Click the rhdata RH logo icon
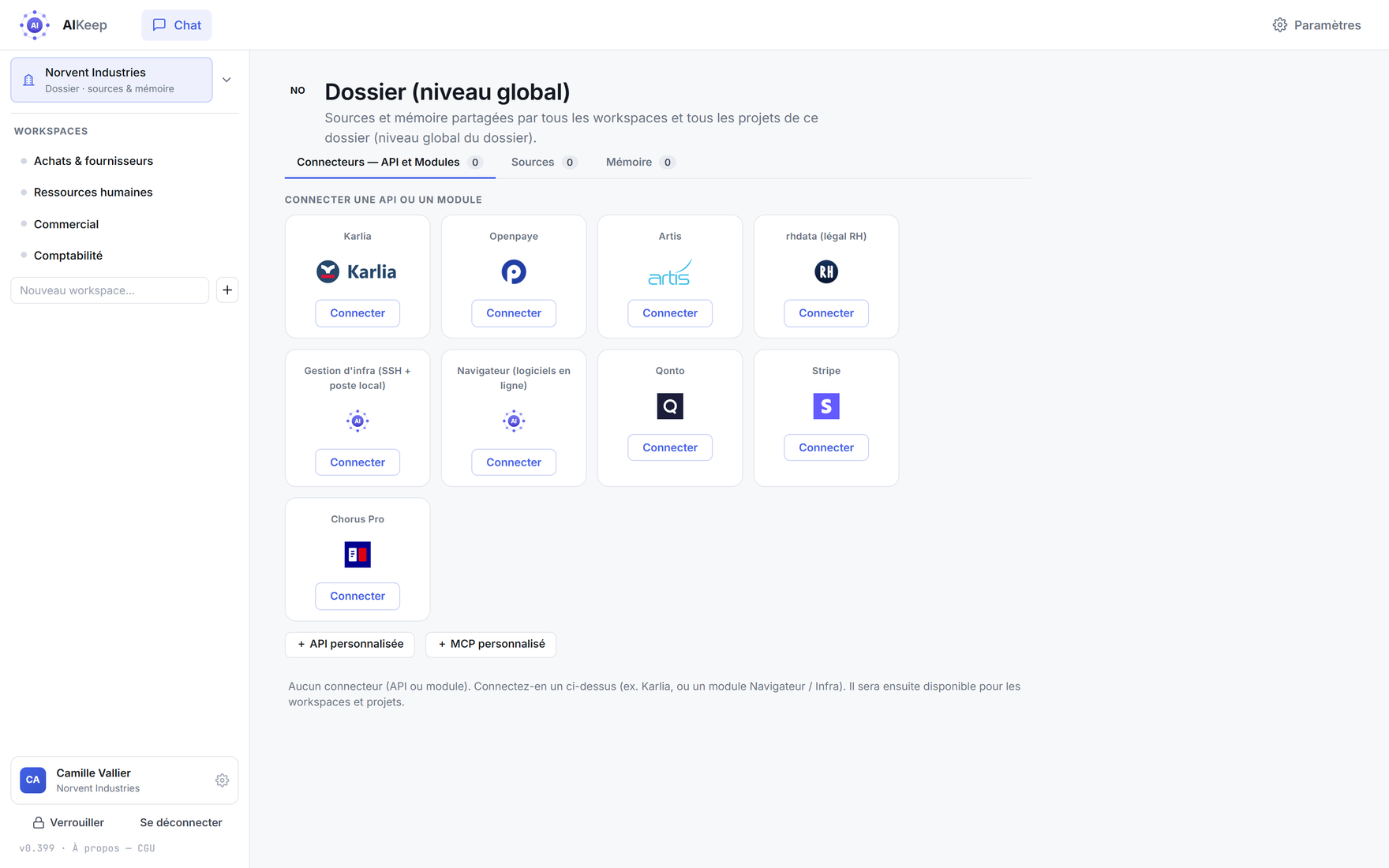 [x=826, y=271]
